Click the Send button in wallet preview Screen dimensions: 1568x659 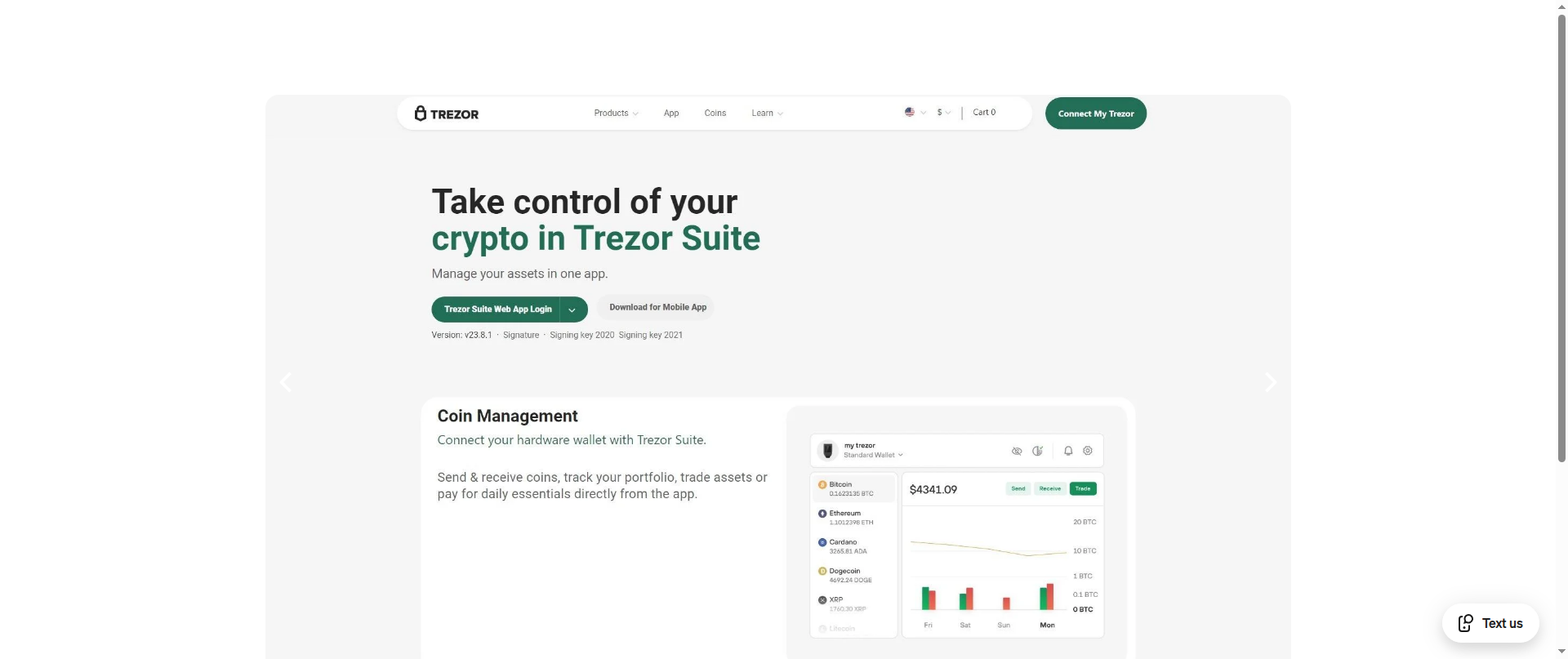tap(1018, 489)
